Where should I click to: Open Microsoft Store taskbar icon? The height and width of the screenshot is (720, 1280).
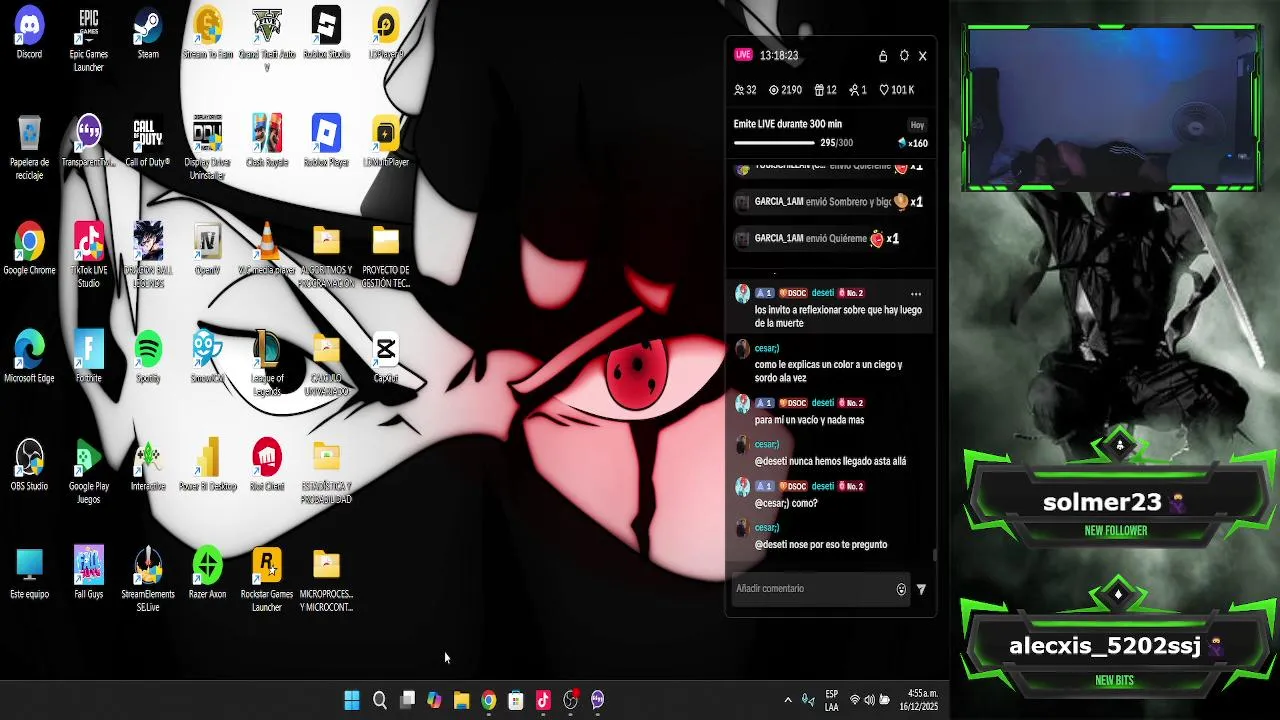pos(515,700)
